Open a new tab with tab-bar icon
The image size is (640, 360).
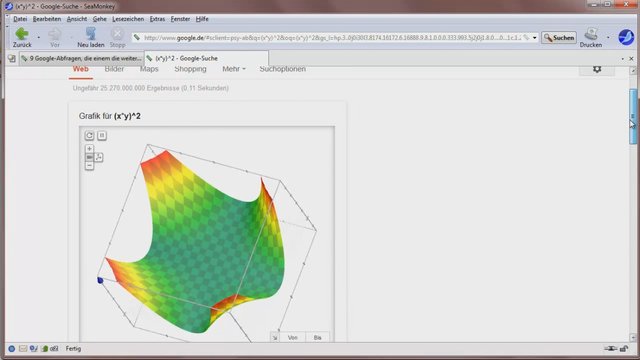[12, 58]
